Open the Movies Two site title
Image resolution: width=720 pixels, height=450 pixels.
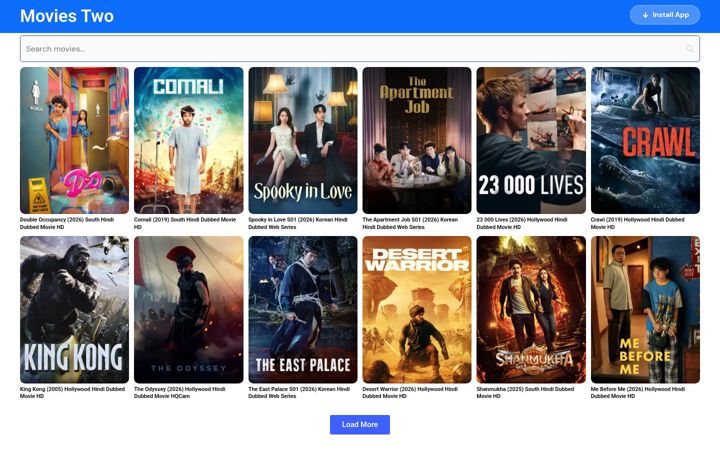(x=67, y=16)
